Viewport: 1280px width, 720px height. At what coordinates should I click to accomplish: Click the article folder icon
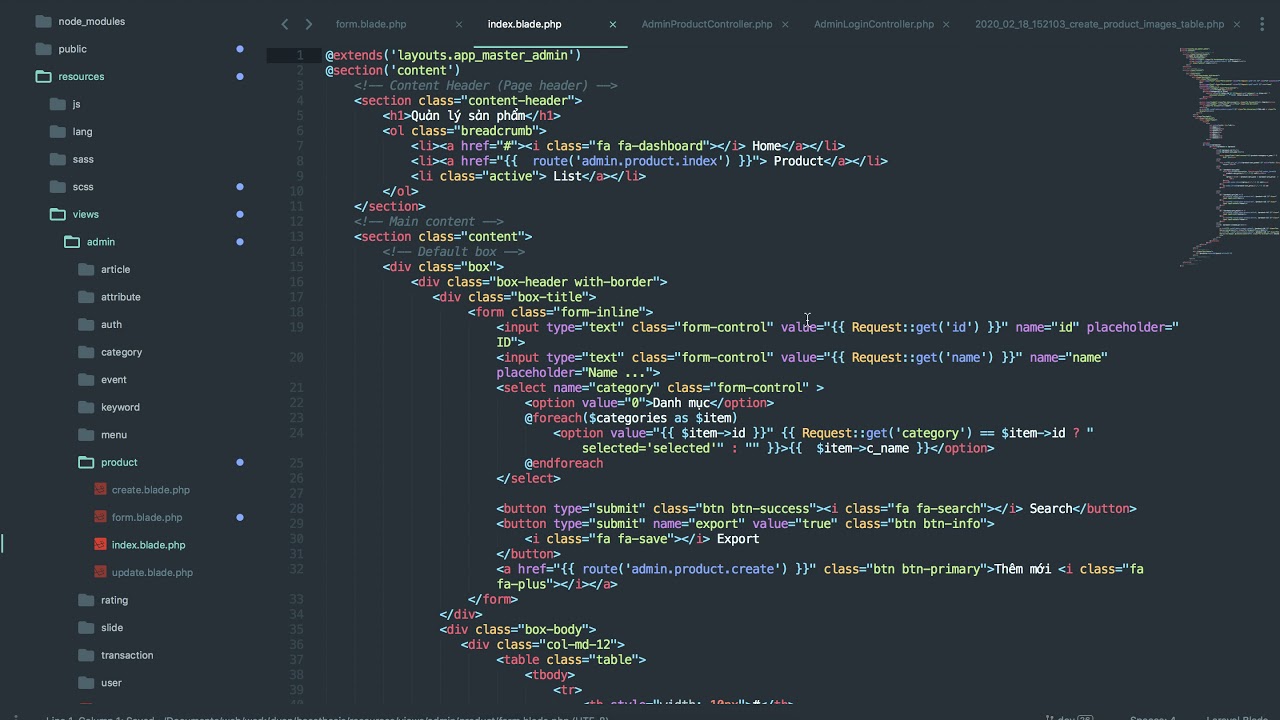85,269
